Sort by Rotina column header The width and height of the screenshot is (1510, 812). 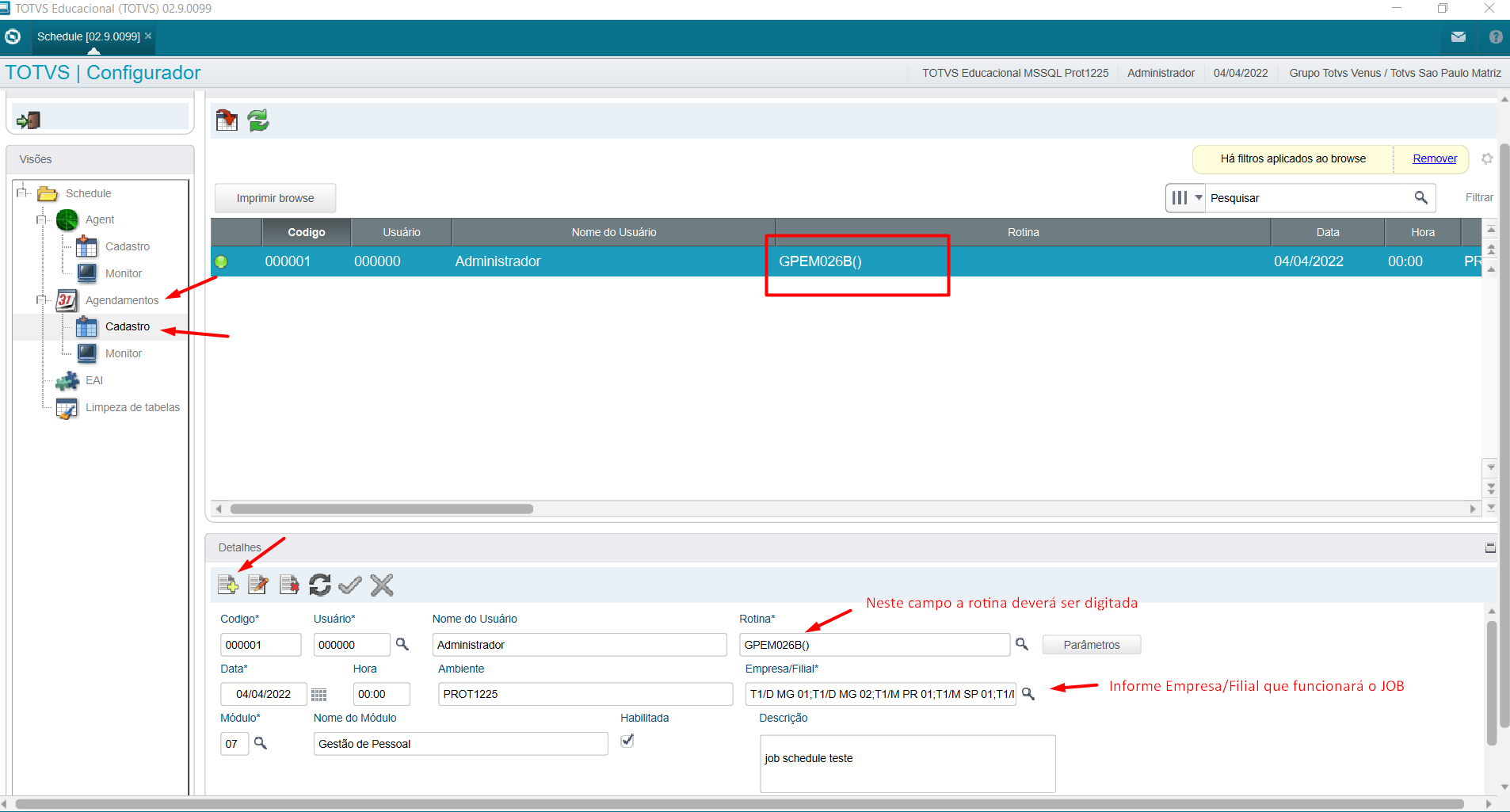pyautogui.click(x=1023, y=232)
